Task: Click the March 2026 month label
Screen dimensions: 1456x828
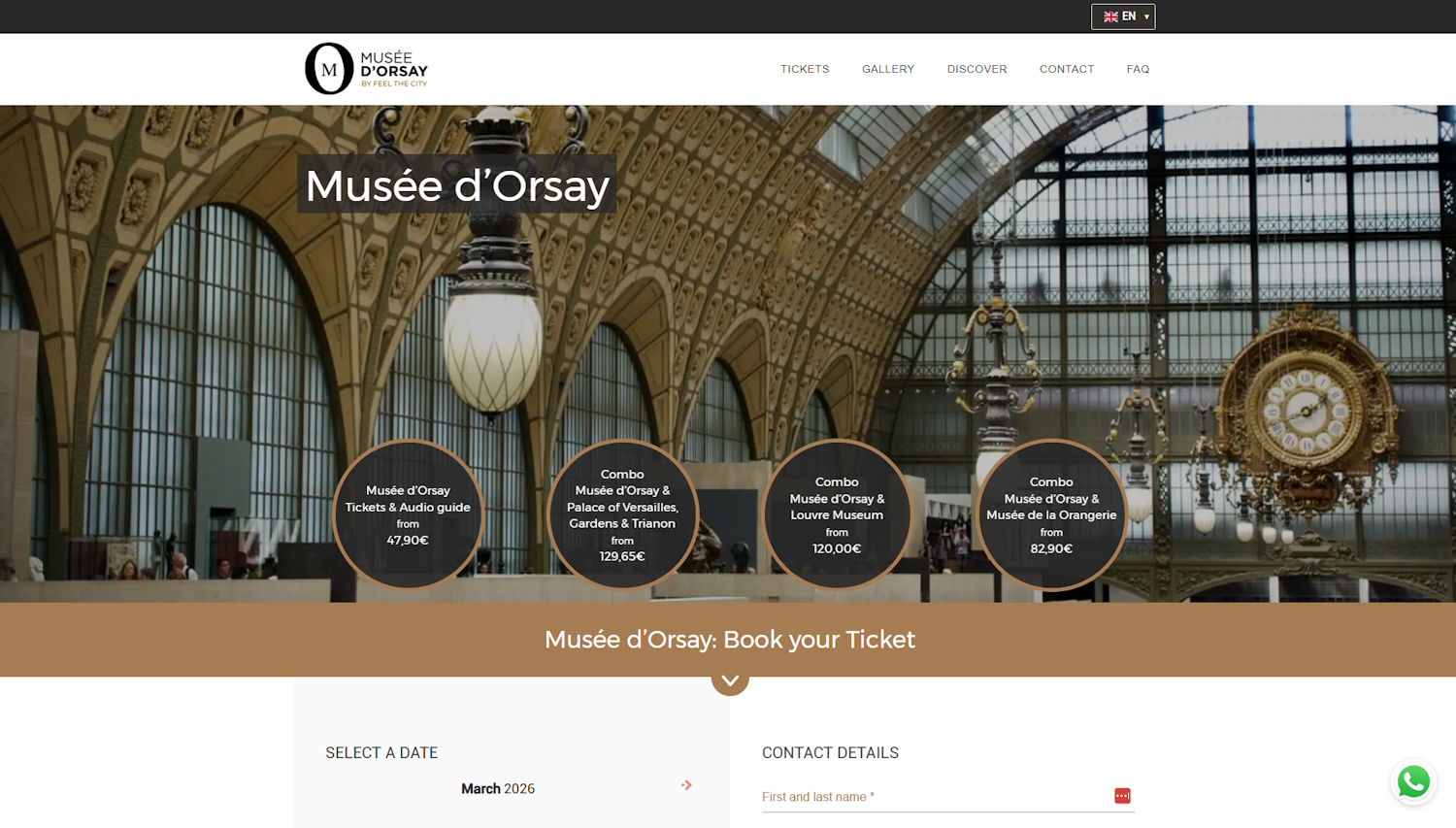Action: 498,788
